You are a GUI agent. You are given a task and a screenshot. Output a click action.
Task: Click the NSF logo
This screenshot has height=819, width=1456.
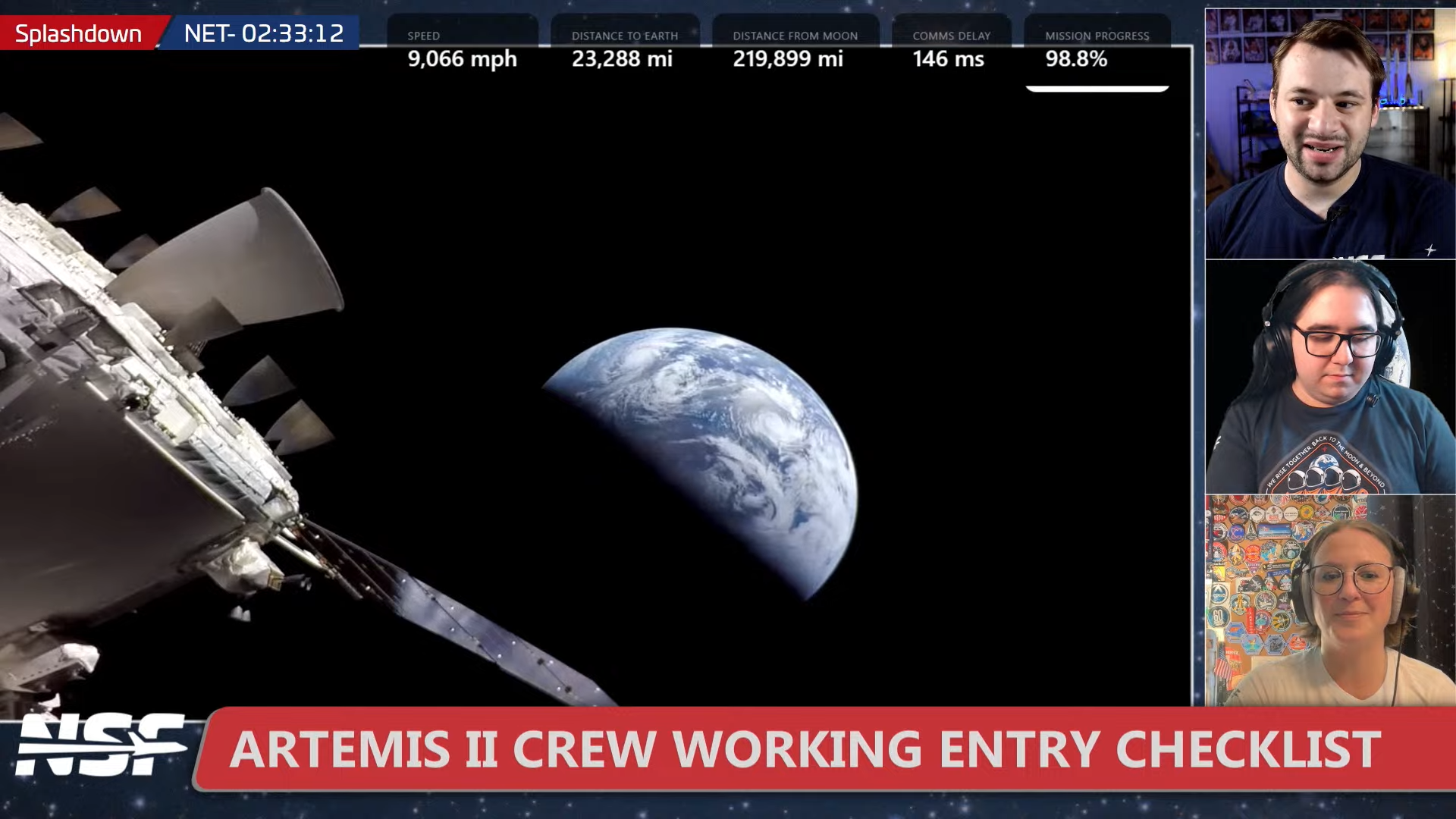click(100, 745)
